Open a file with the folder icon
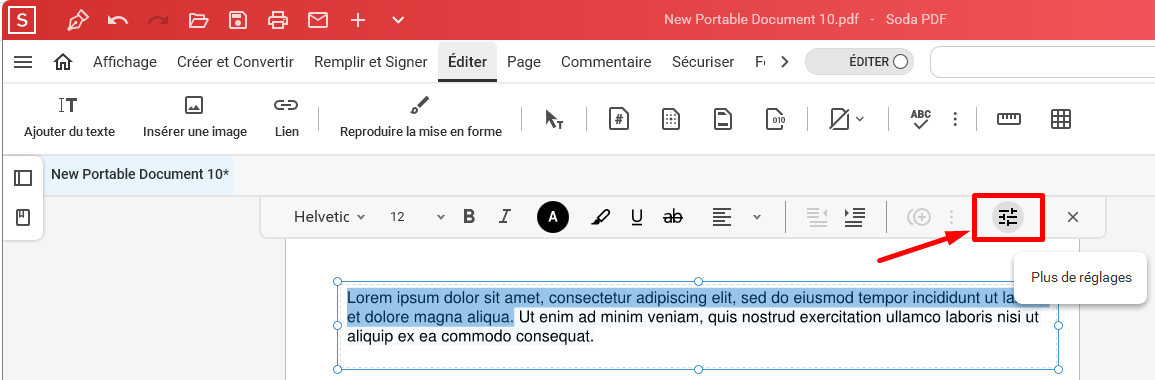 (x=198, y=20)
